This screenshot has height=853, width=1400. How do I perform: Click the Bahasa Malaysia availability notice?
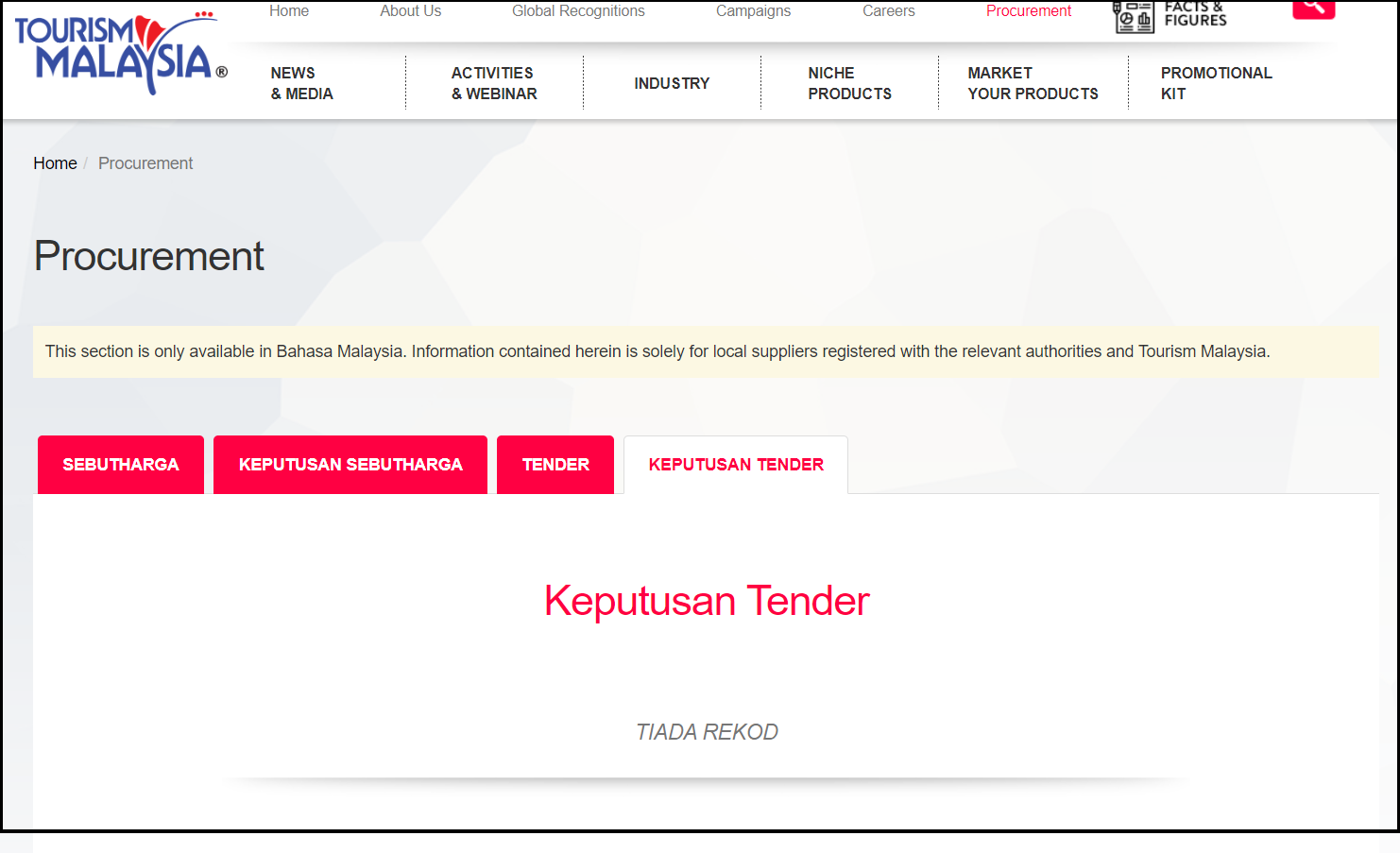[x=706, y=351]
